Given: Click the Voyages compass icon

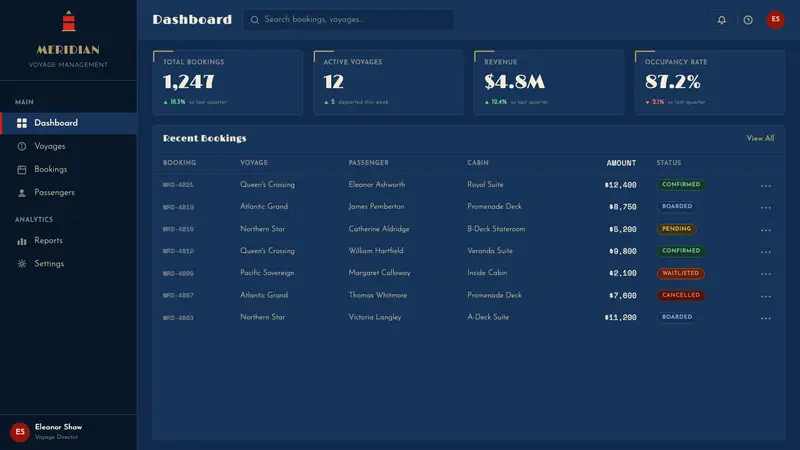Looking at the screenshot, I should pos(21,146).
